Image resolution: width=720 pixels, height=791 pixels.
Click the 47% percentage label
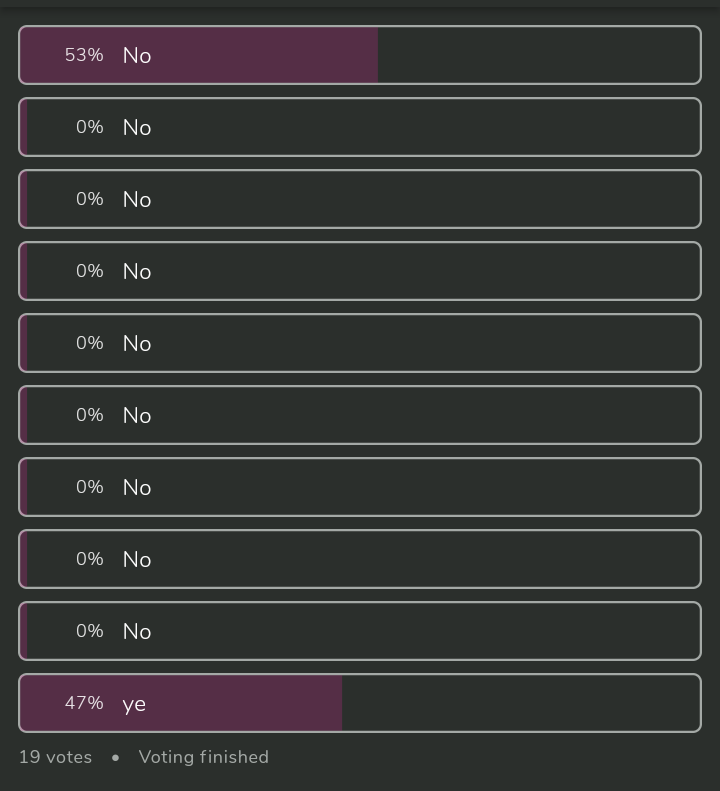[x=84, y=703]
